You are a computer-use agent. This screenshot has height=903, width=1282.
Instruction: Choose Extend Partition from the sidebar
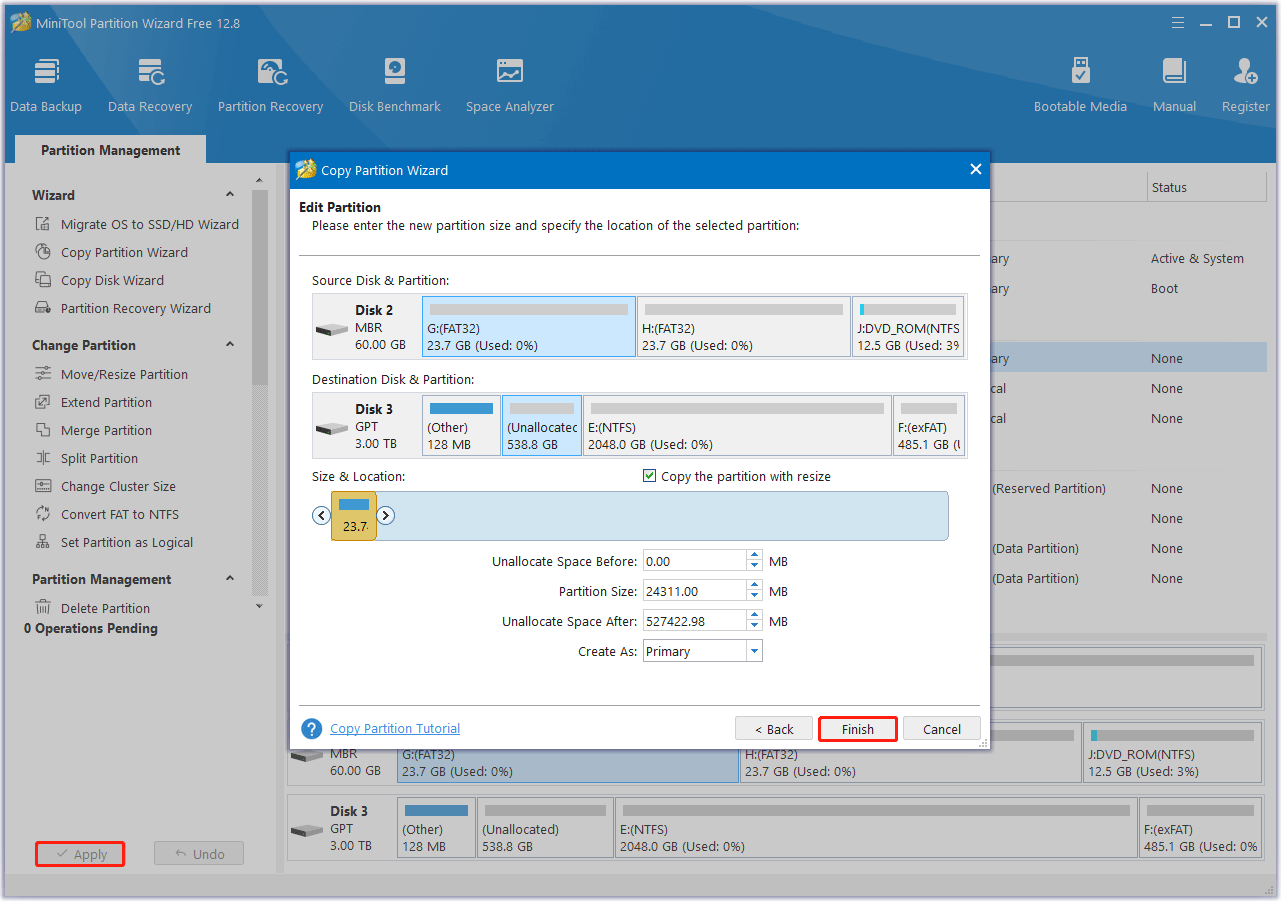click(x=106, y=402)
